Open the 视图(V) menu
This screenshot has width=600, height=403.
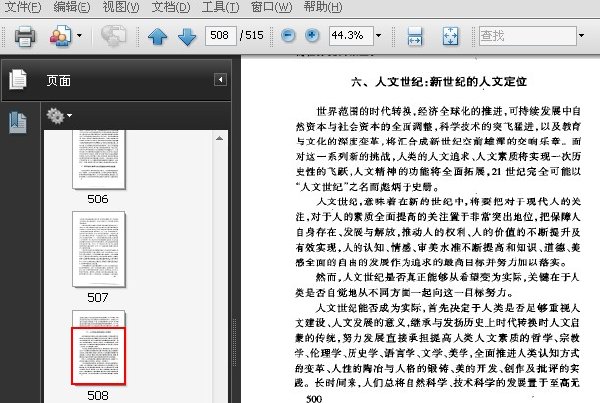pos(121,7)
